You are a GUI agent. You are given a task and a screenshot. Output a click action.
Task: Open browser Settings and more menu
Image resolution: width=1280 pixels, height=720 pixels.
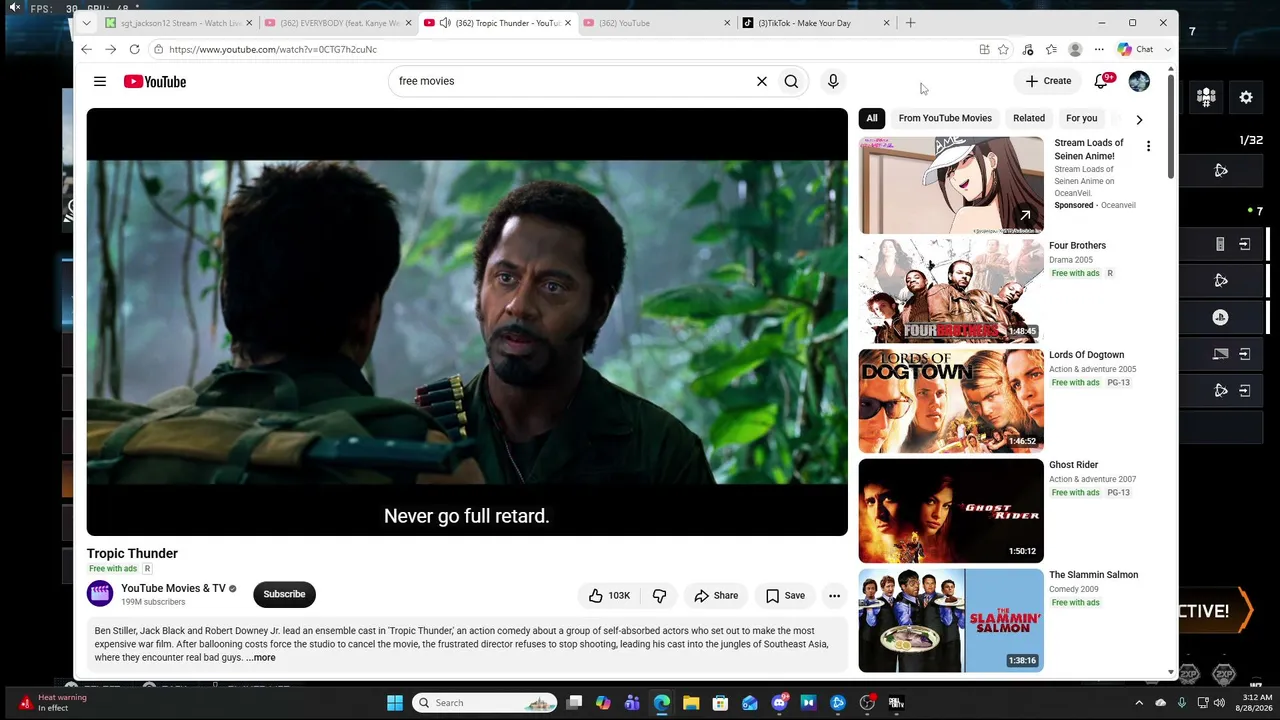click(1099, 49)
